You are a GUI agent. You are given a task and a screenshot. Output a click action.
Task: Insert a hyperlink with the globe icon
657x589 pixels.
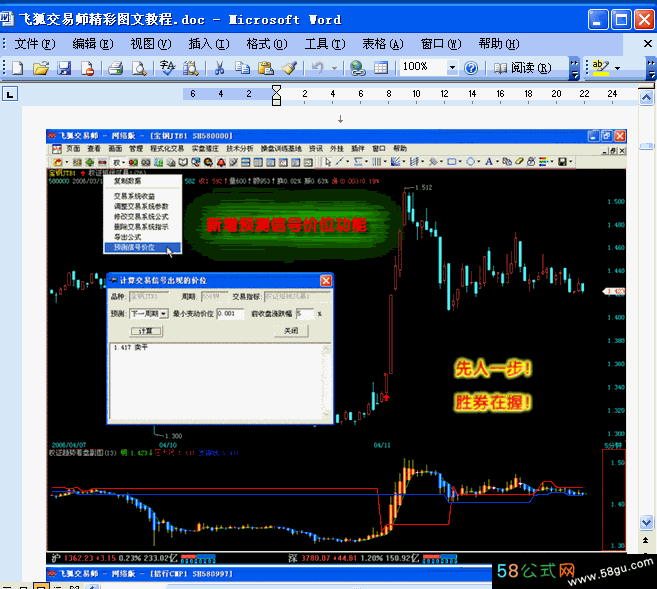click(357, 68)
